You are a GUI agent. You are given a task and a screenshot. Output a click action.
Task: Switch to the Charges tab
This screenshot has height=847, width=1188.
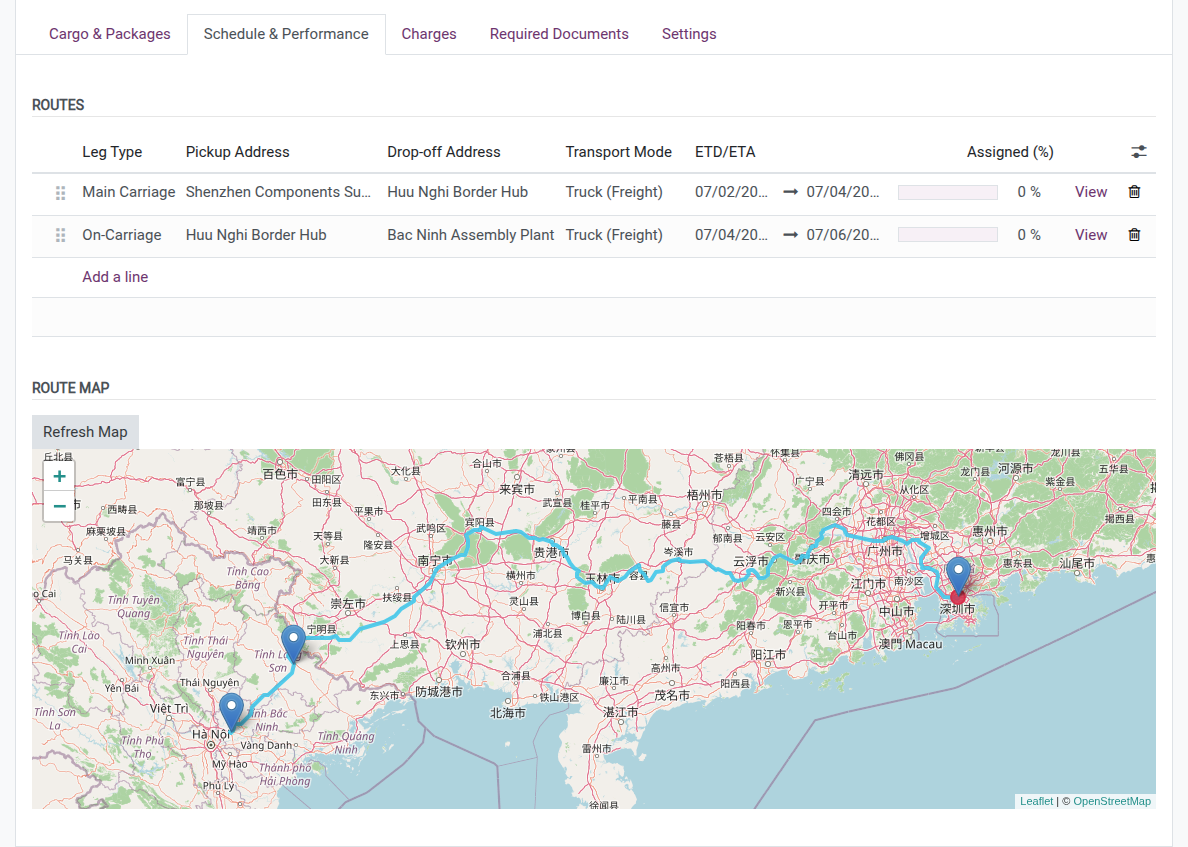(429, 33)
